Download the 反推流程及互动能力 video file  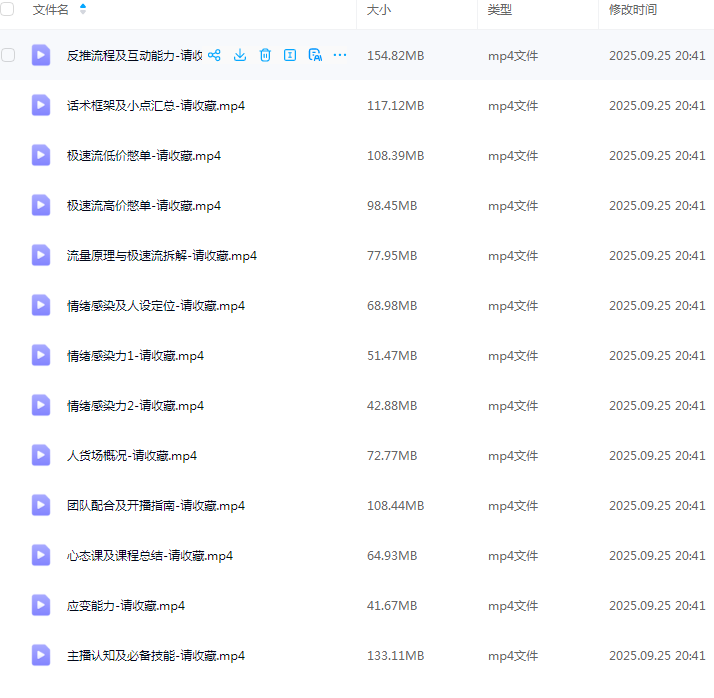point(240,55)
